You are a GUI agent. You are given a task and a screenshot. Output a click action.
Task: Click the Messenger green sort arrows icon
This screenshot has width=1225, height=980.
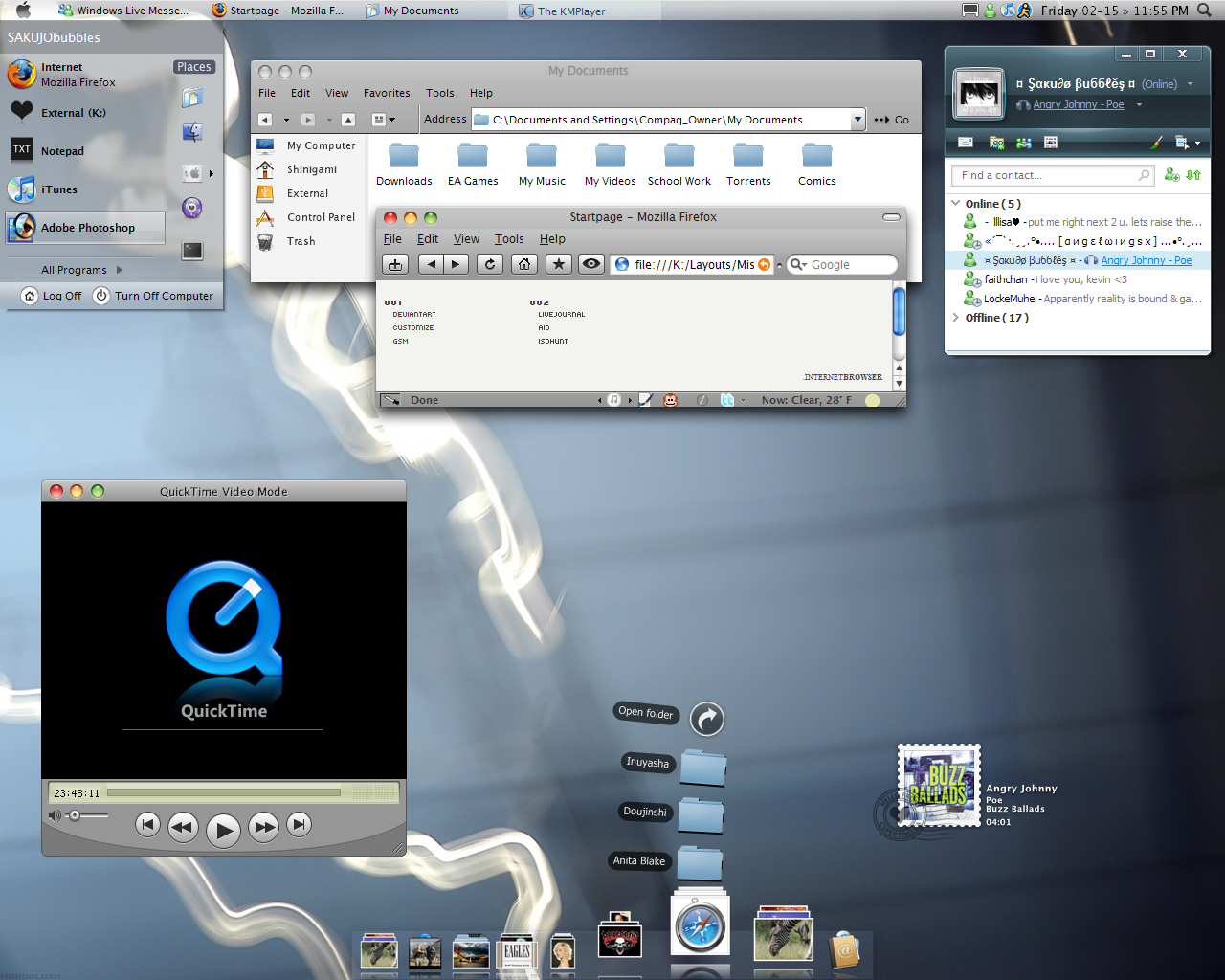coord(1193,174)
